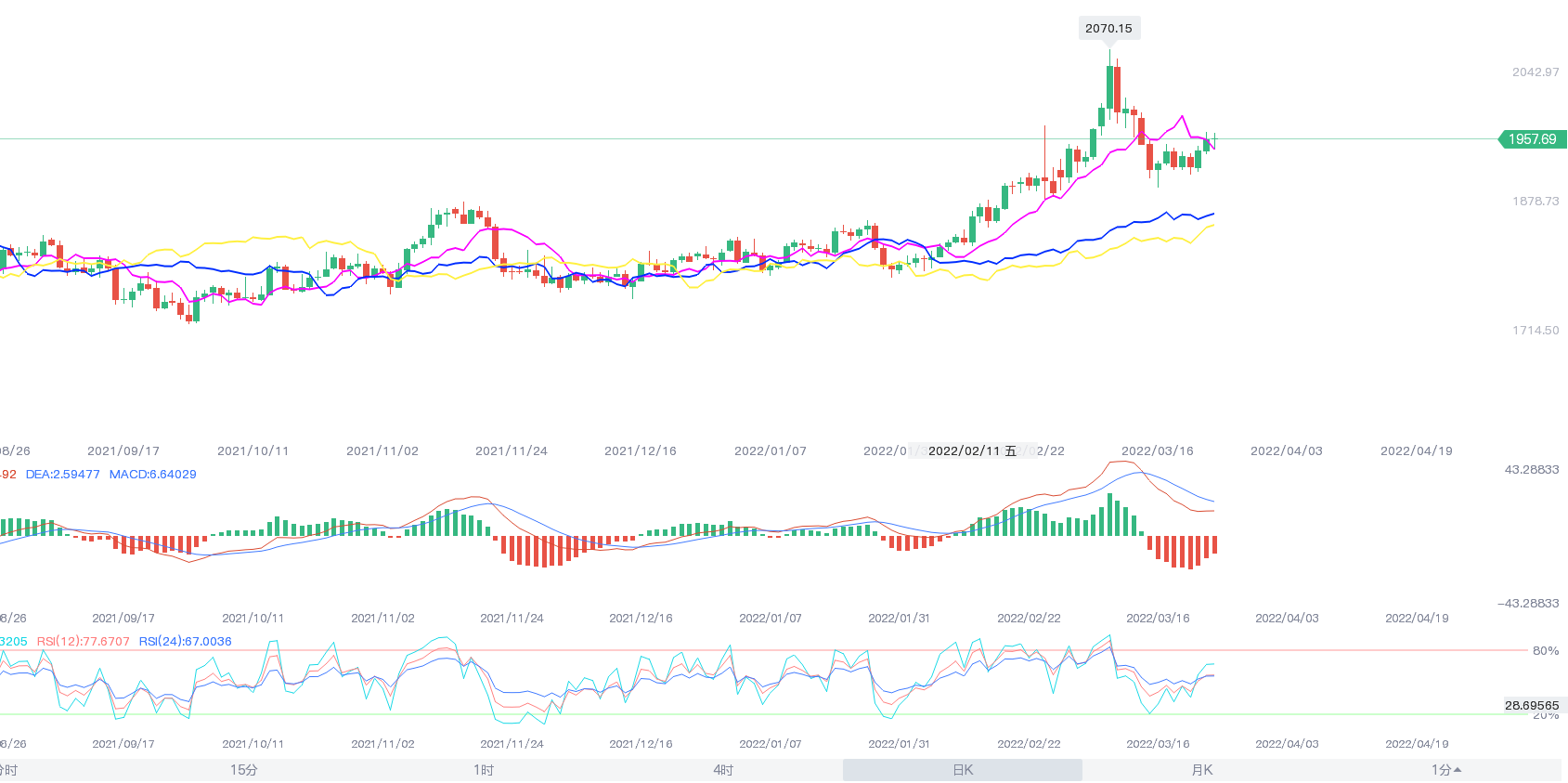Screen dimensions: 1568x783
Task: Click the 2042.97 price axis label
Action: (x=1536, y=72)
